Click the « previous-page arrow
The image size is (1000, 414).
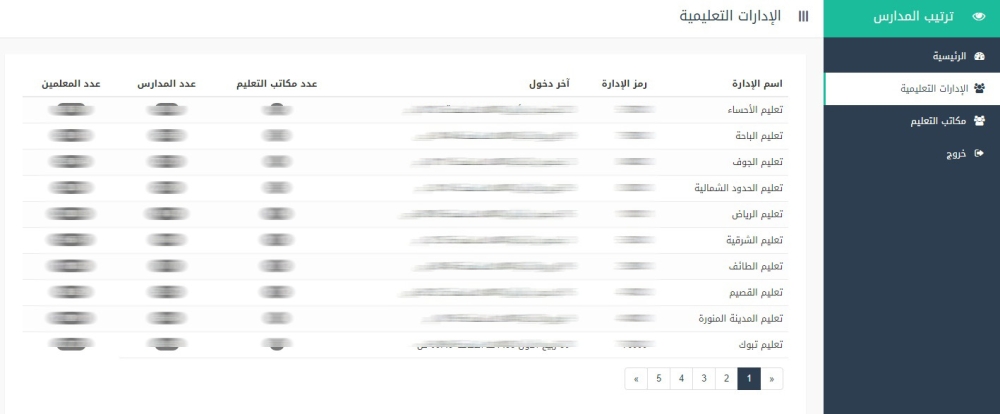tap(772, 379)
